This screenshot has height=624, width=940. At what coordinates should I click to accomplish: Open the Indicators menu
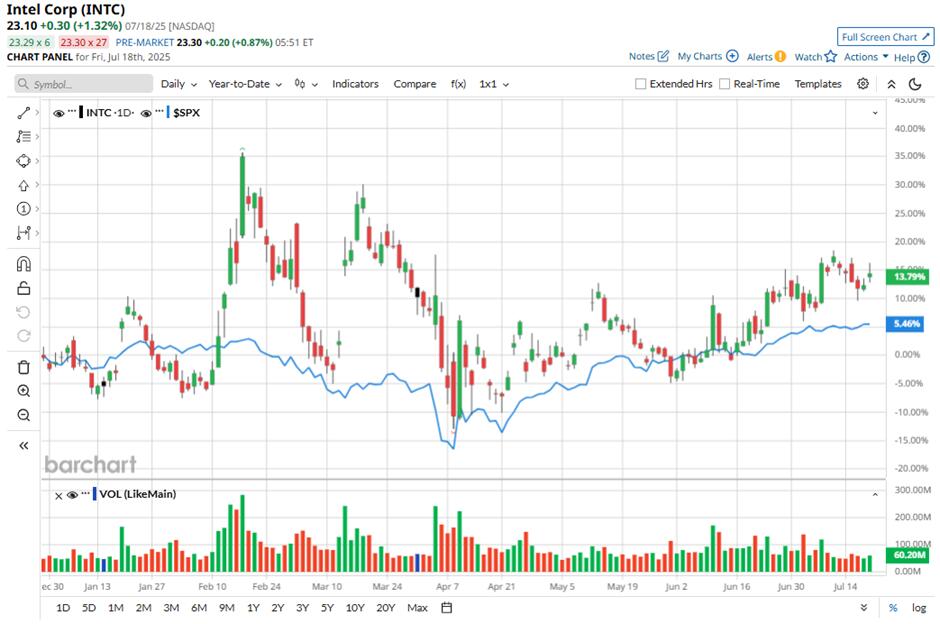click(355, 84)
